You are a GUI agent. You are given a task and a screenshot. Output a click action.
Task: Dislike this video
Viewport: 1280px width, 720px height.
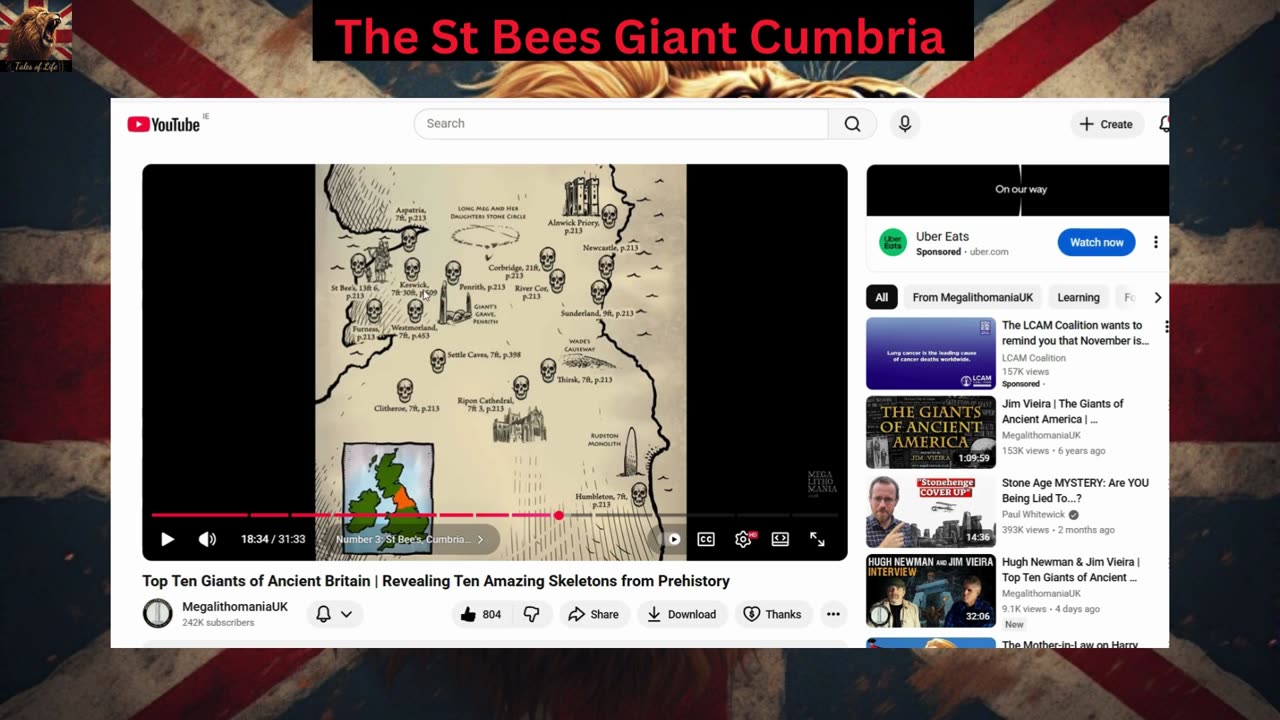coord(532,614)
